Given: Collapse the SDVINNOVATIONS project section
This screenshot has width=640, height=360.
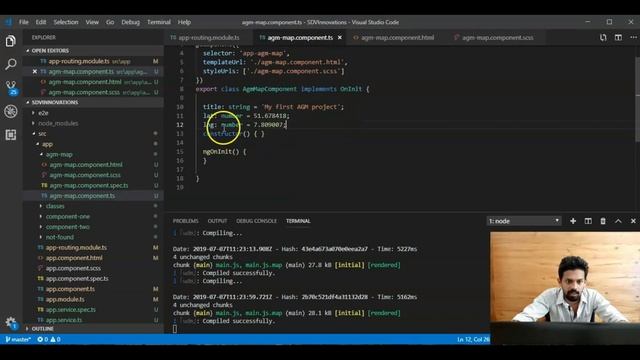Looking at the screenshot, I should (x=94, y=102).
